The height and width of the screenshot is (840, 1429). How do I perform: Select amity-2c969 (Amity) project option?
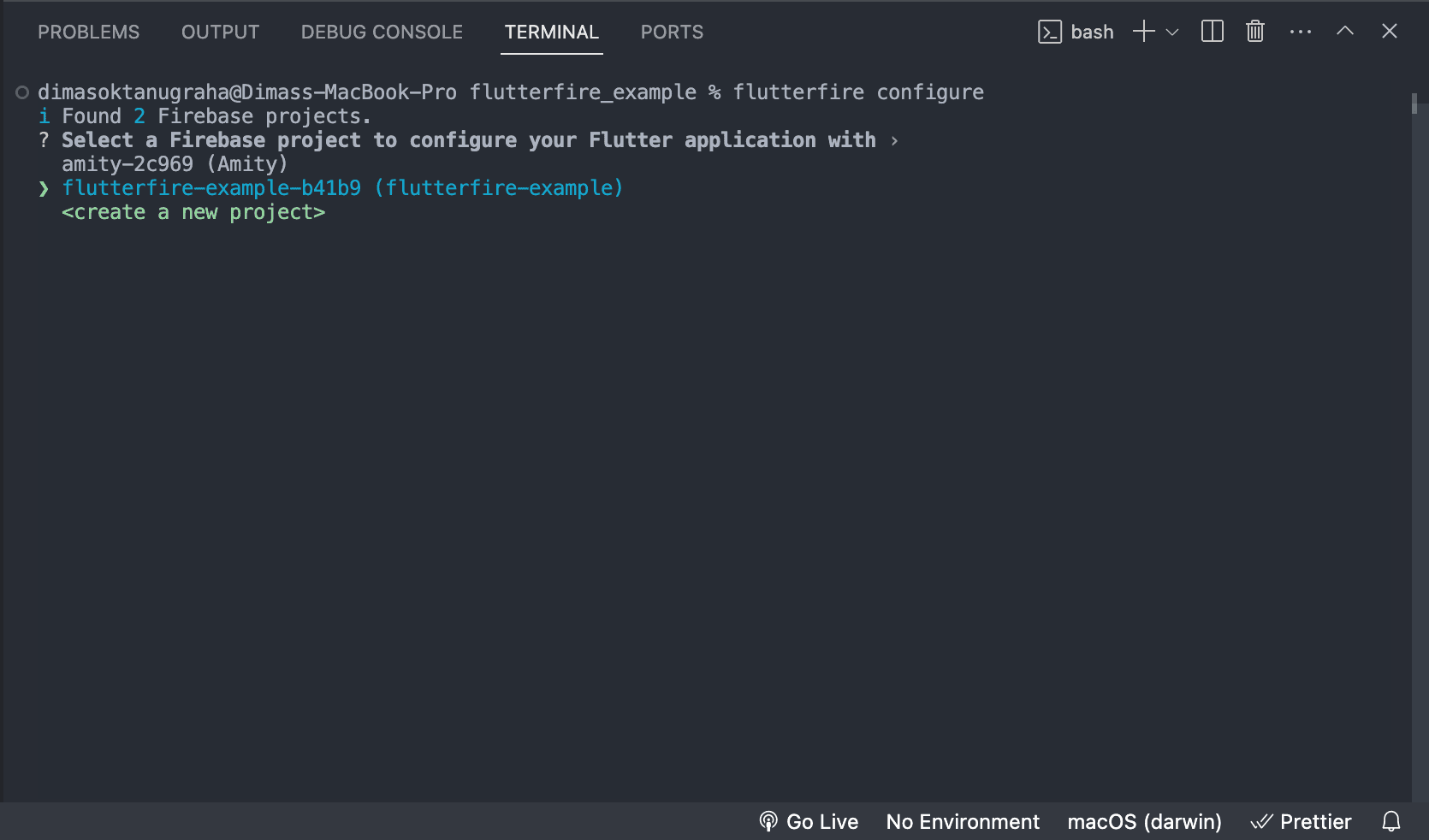pos(175,164)
